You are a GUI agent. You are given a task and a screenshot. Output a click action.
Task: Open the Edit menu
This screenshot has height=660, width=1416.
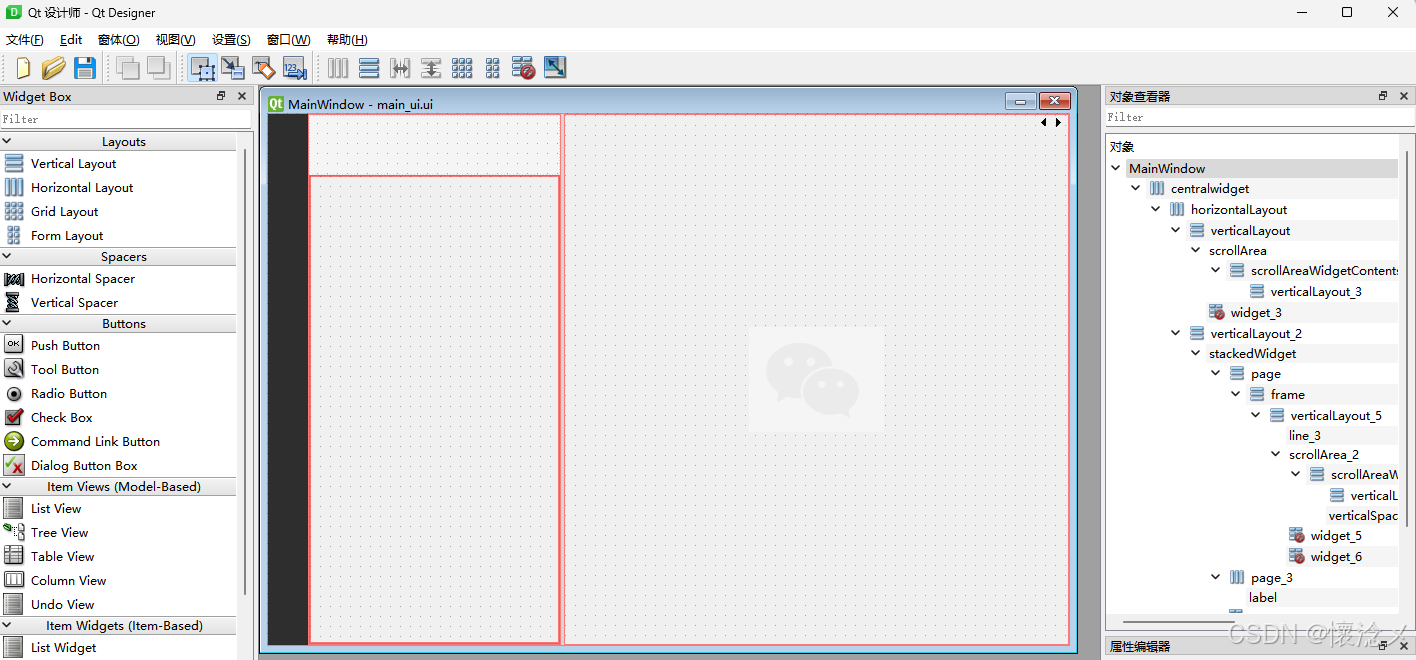pos(71,39)
